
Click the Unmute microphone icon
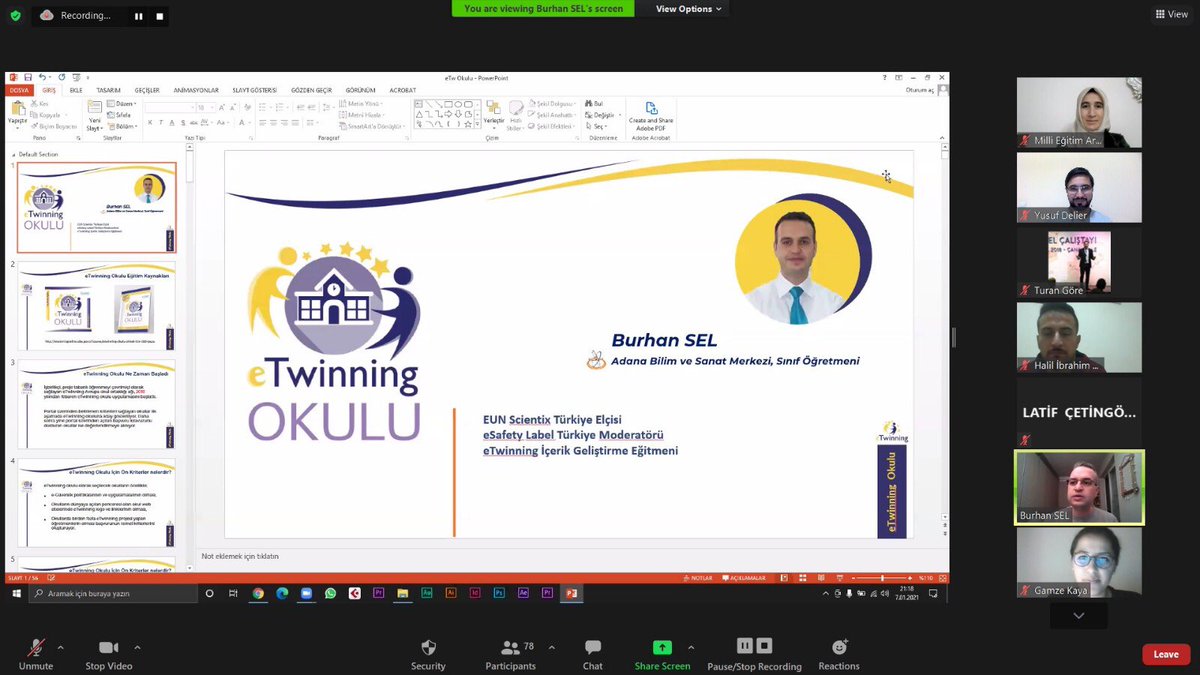[36, 648]
